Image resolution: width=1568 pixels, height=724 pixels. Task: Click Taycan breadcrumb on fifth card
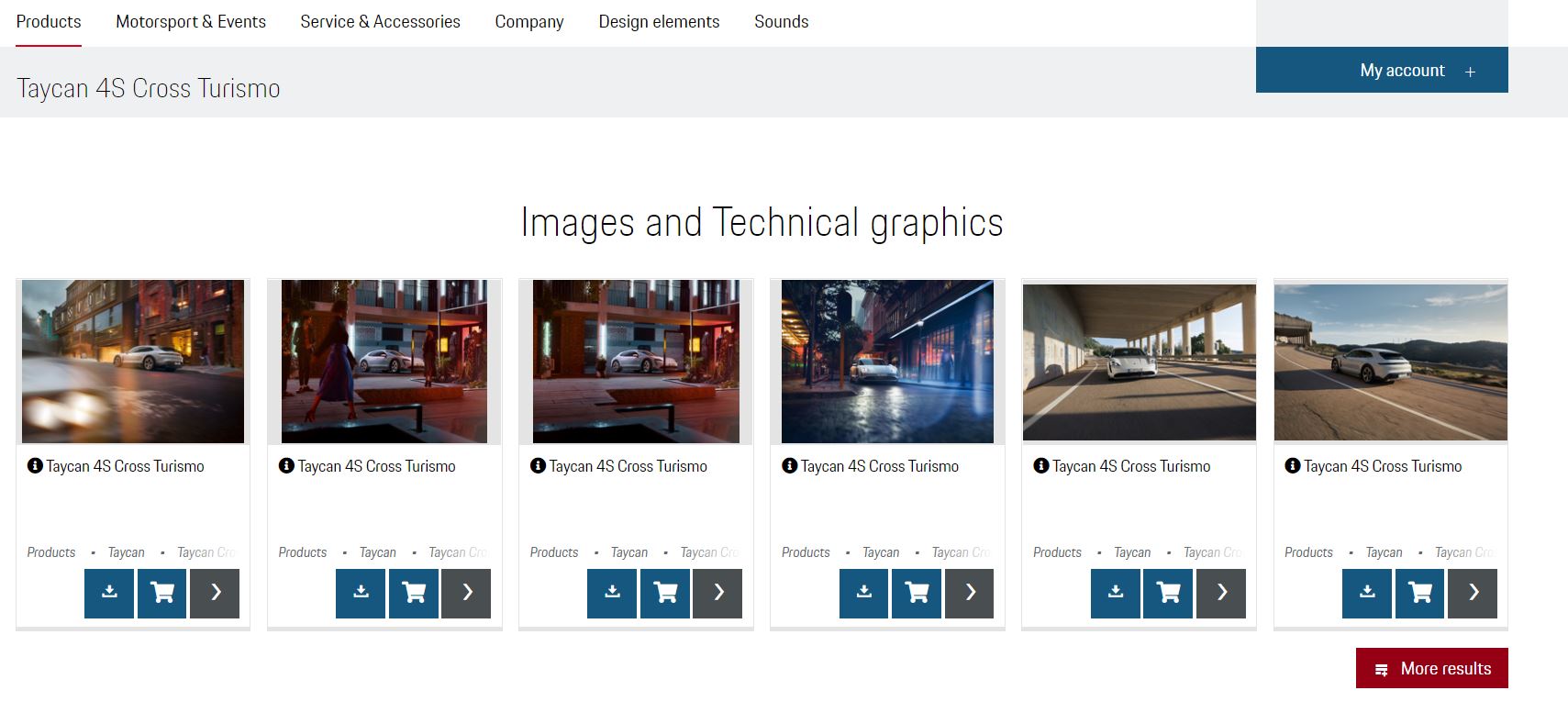pyautogui.click(x=1132, y=552)
